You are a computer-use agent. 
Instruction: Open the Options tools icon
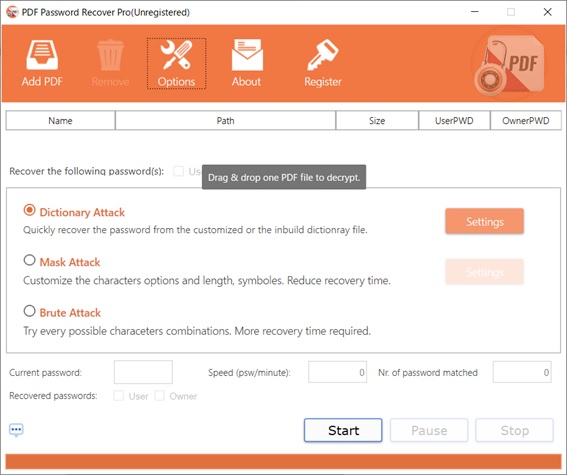pos(176,55)
